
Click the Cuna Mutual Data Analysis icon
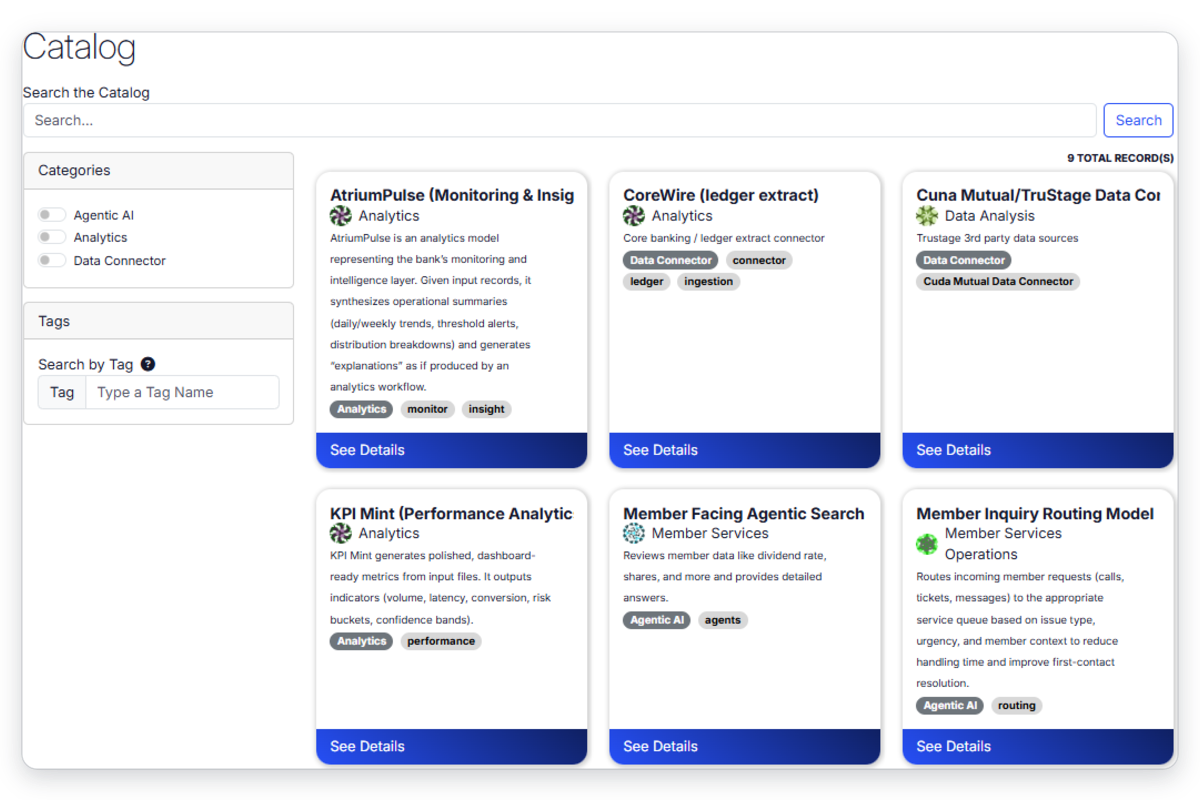coord(927,216)
